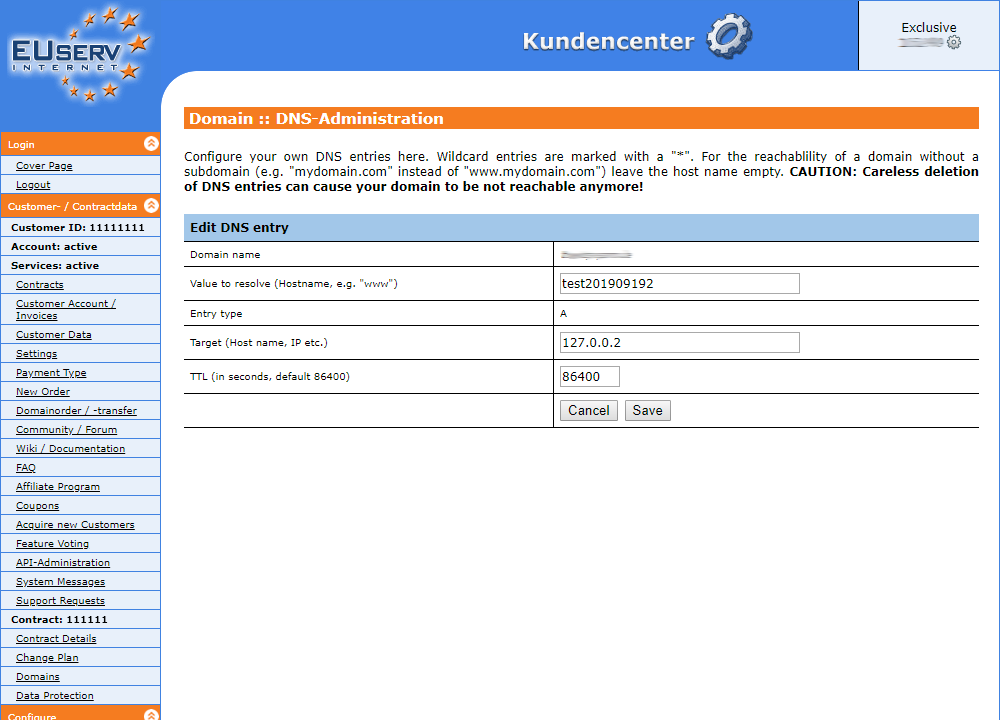Open Affiliate Program page
This screenshot has height=720, width=1000.
click(58, 487)
